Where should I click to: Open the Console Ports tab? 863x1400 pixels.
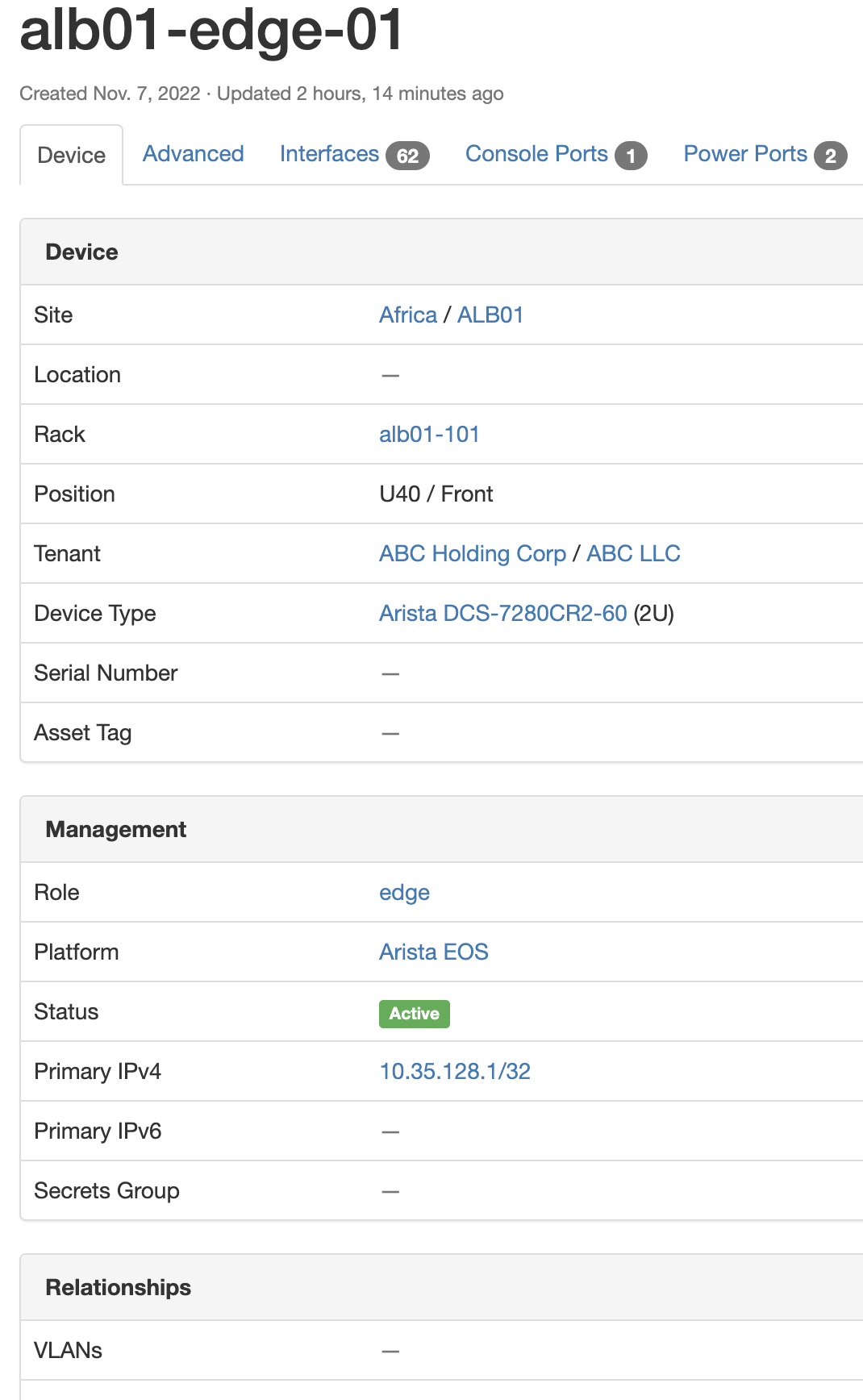pos(536,154)
